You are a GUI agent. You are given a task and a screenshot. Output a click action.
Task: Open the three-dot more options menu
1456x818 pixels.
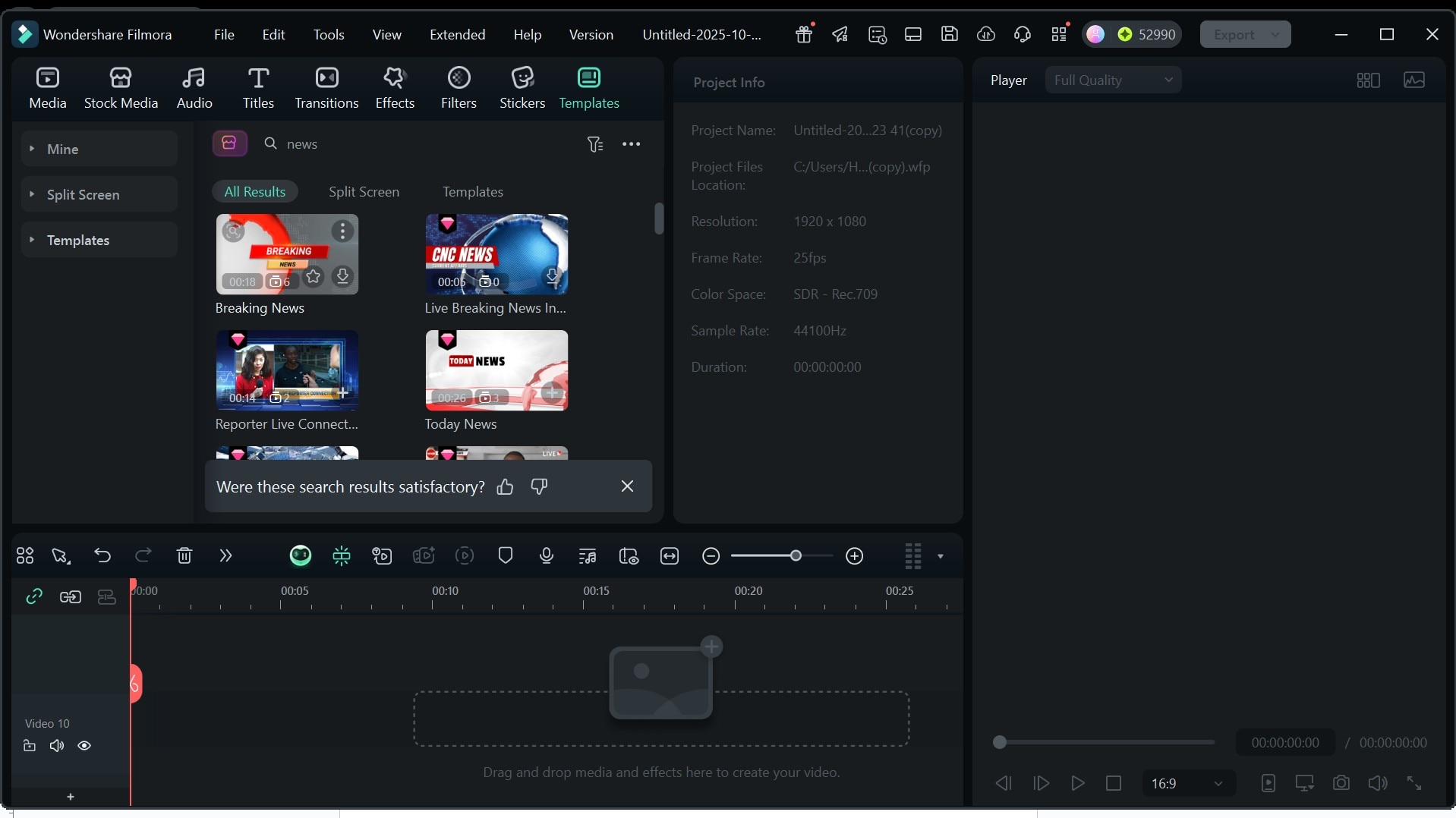click(x=632, y=144)
